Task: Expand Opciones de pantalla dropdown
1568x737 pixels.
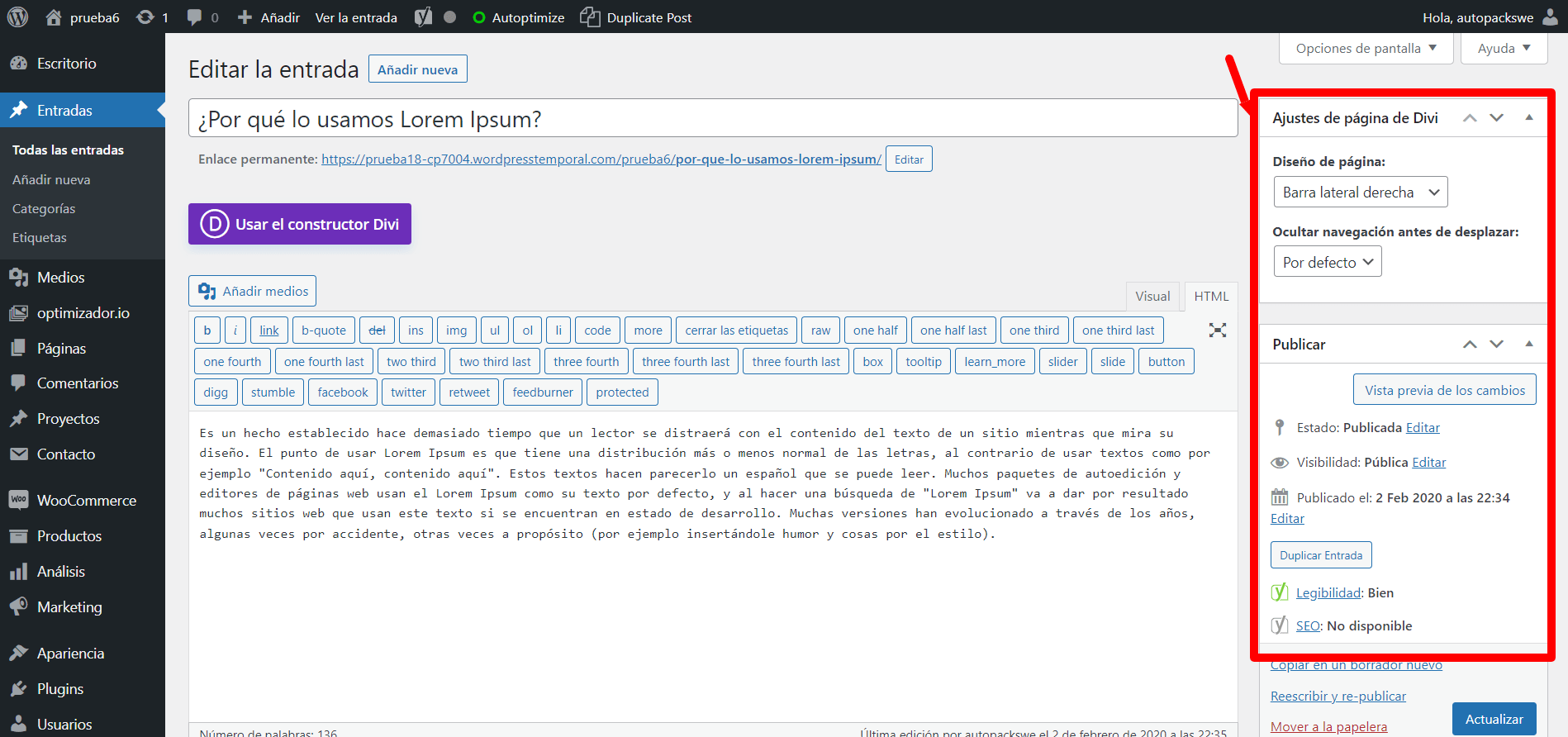Action: click(1366, 48)
